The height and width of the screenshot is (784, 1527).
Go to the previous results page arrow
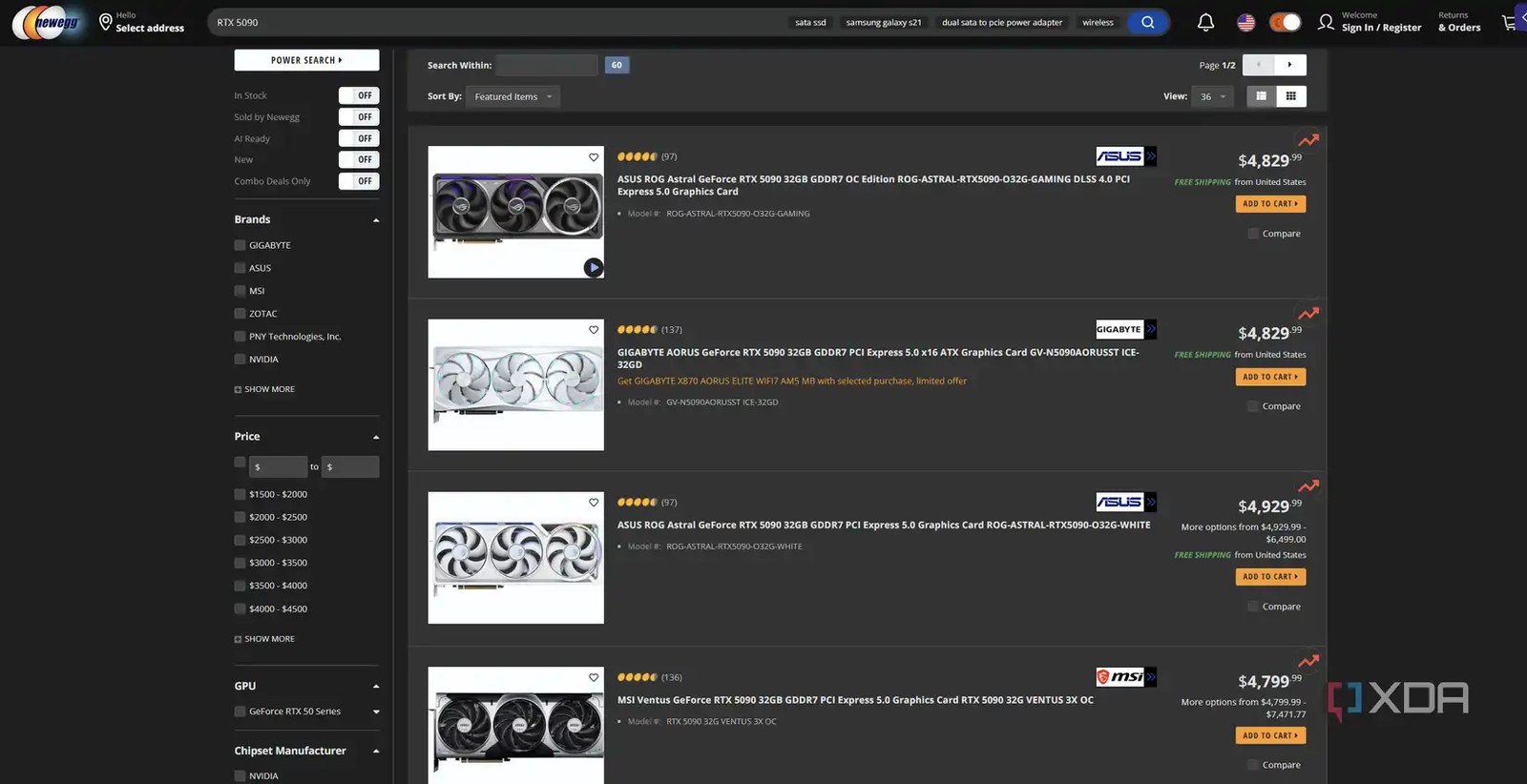[1259, 65]
